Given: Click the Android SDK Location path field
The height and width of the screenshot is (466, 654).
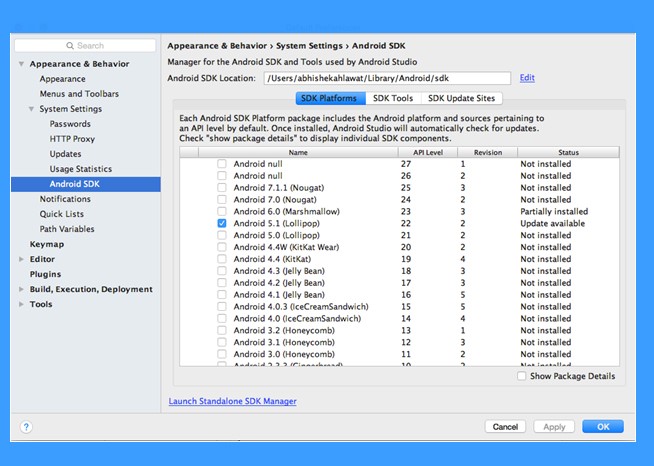Looking at the screenshot, I should click(x=387, y=78).
